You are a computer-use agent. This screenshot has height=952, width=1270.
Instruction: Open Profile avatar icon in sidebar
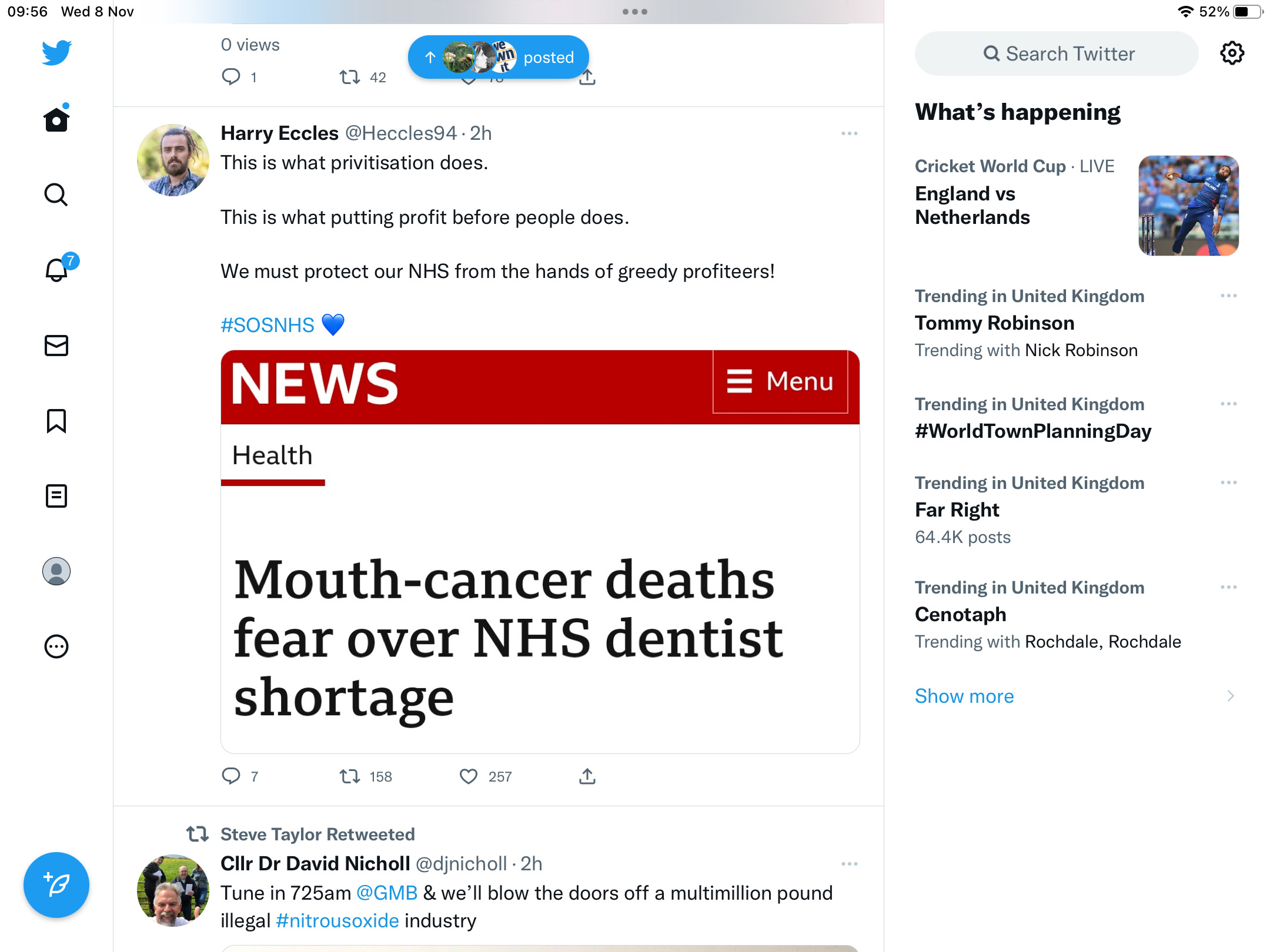[56, 571]
